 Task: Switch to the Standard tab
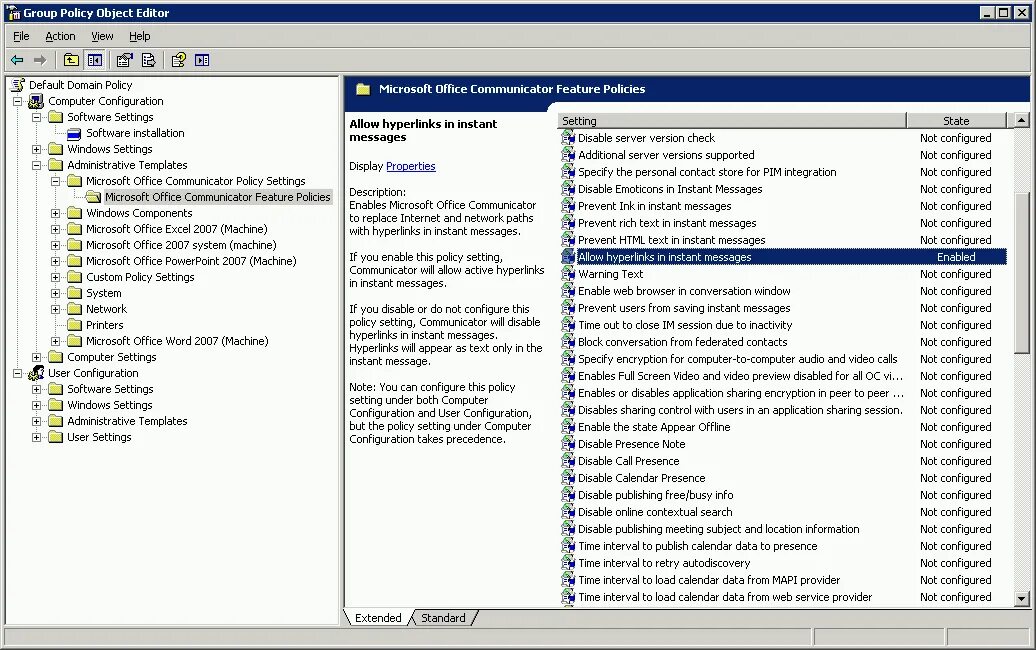tap(443, 617)
